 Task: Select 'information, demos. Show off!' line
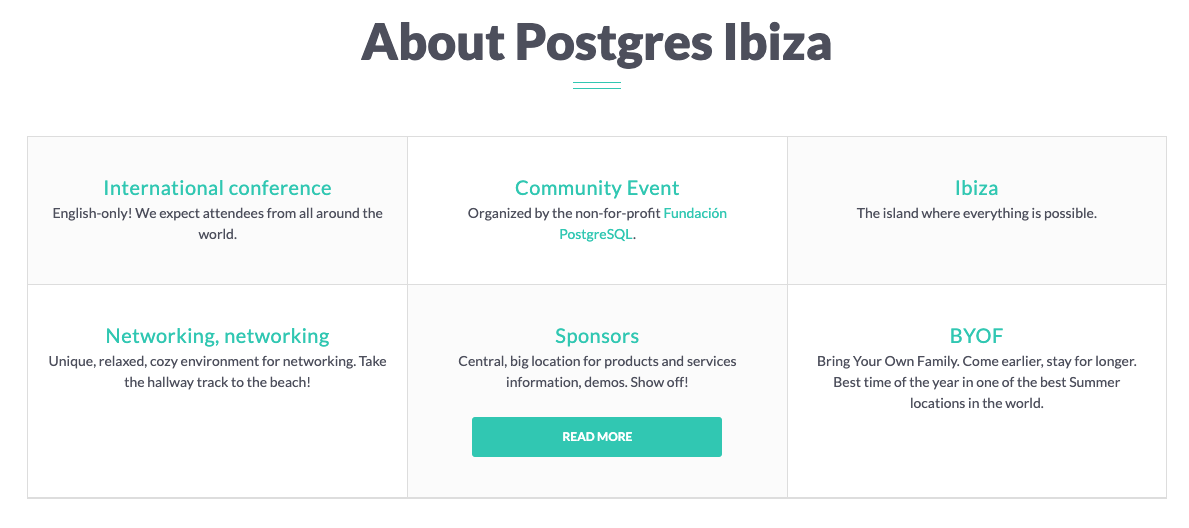pyautogui.click(x=597, y=382)
